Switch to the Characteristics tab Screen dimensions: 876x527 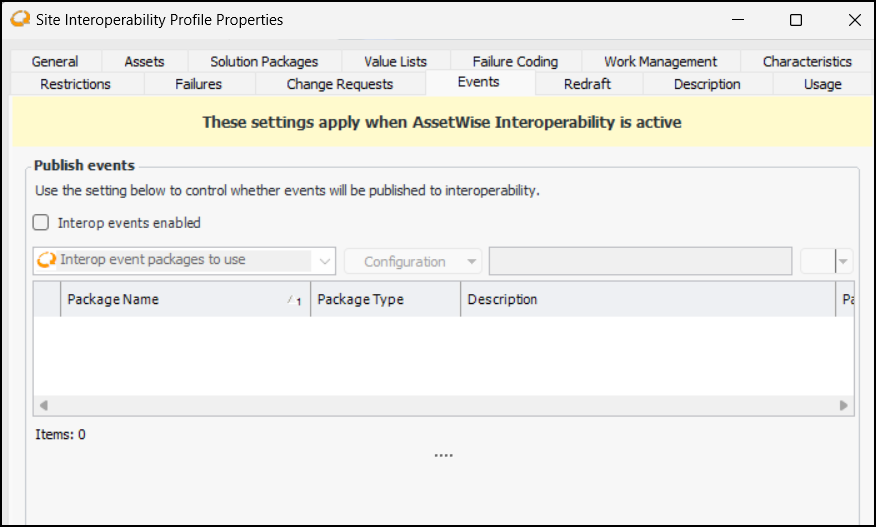(x=807, y=61)
